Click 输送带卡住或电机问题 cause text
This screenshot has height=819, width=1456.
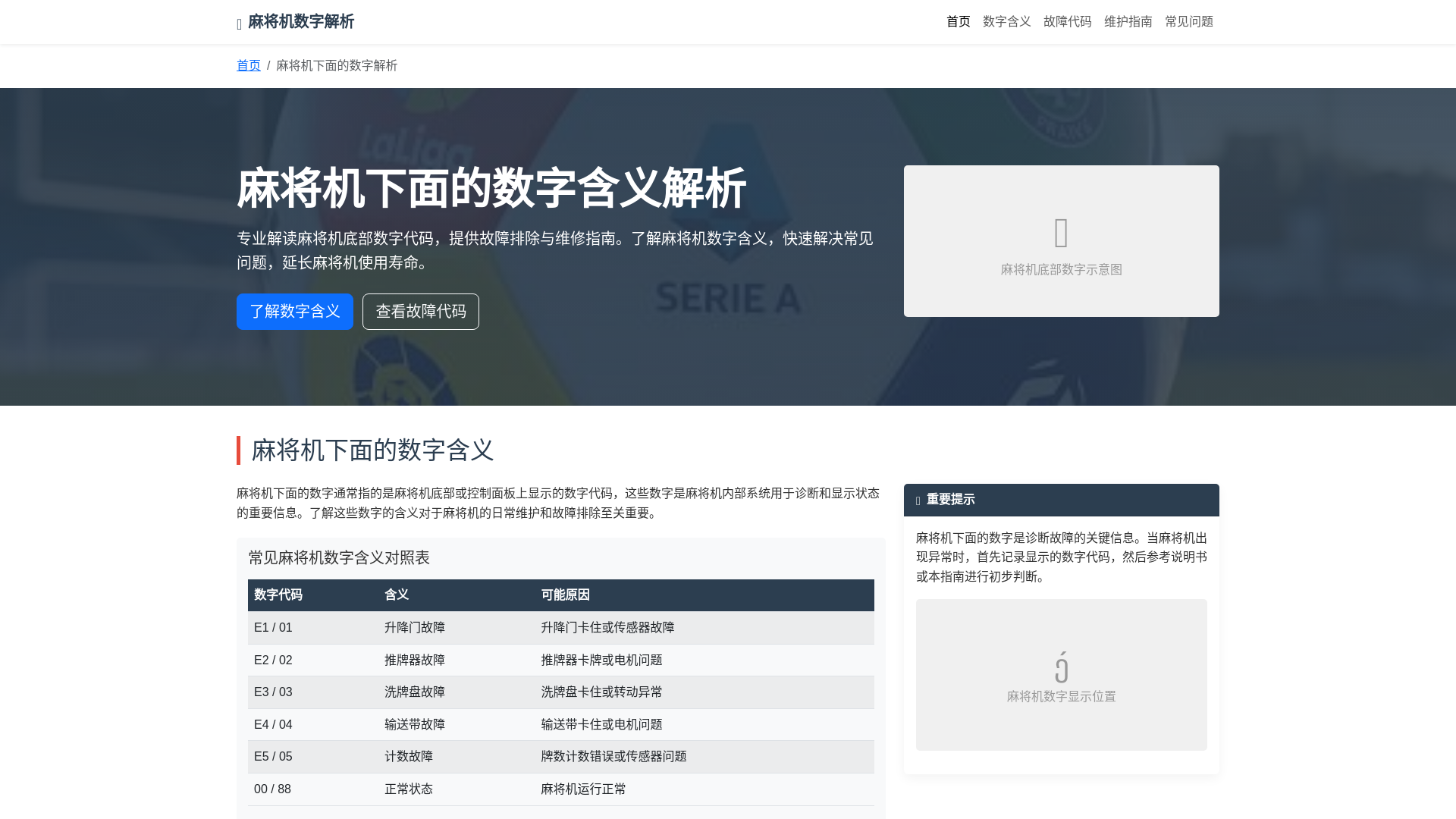tap(601, 725)
